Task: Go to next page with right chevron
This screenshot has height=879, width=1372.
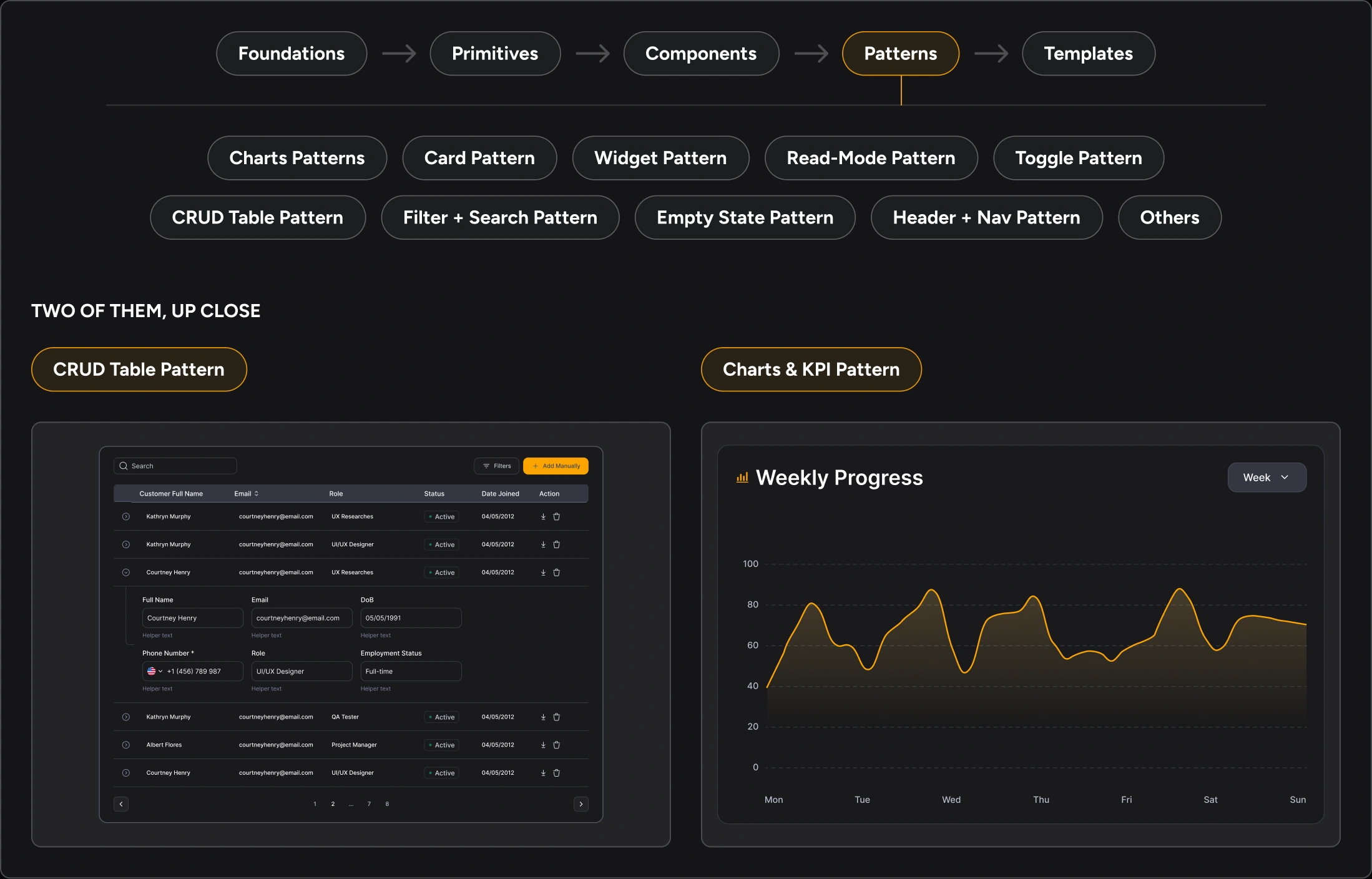Action: click(x=581, y=804)
